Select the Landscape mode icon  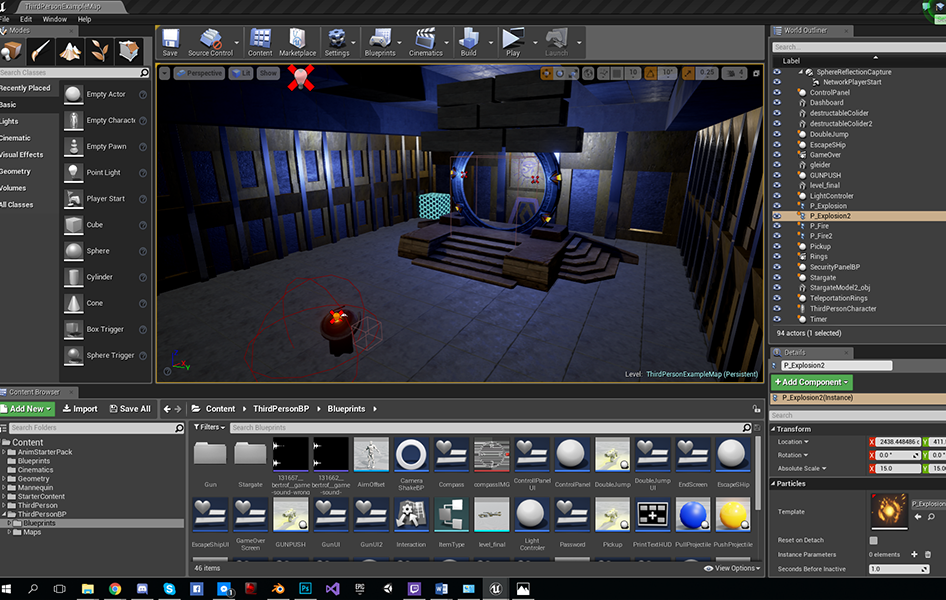[70, 50]
